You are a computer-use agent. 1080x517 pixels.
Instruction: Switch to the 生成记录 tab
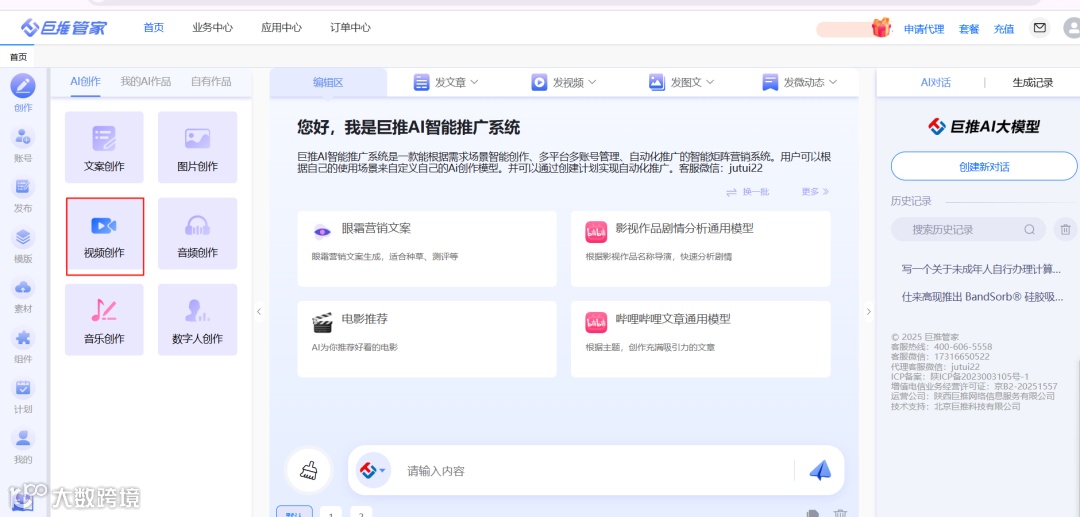pos(1032,83)
